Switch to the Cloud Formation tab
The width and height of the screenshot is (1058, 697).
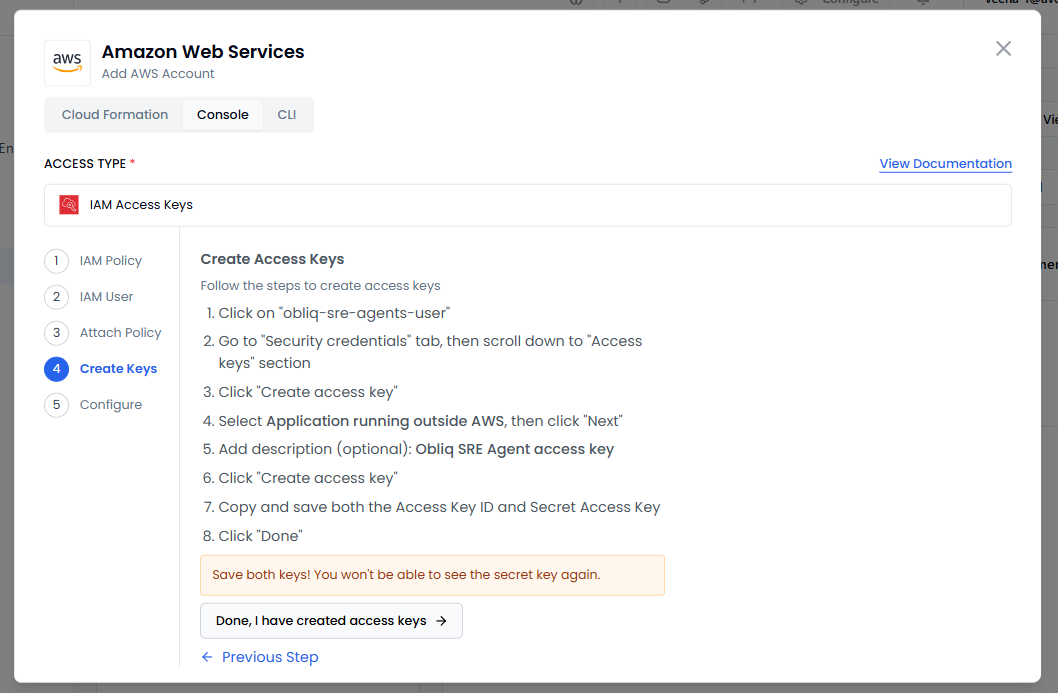[x=115, y=115]
